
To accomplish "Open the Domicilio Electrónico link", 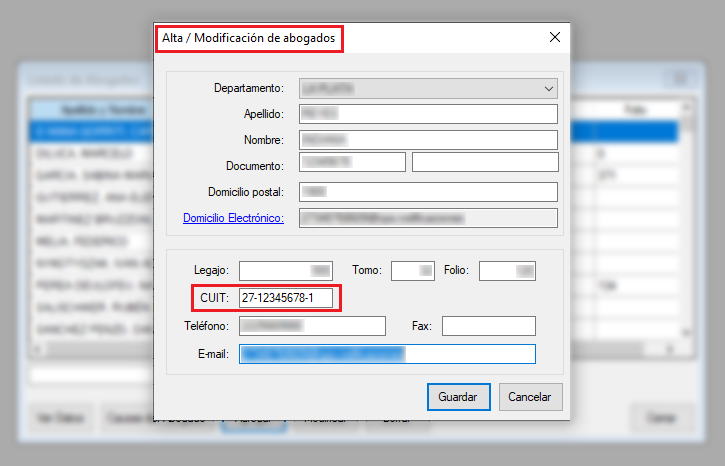I will tap(233, 218).
